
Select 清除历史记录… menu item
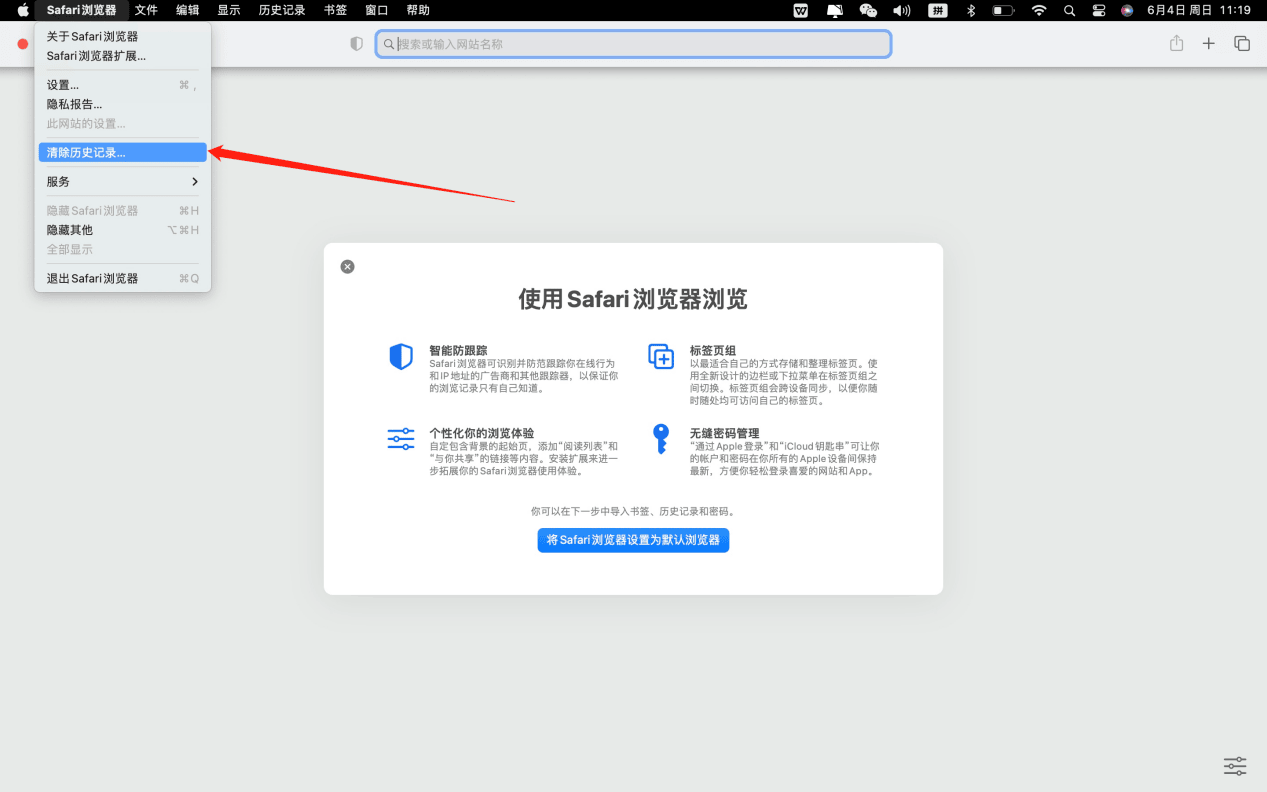coord(123,153)
